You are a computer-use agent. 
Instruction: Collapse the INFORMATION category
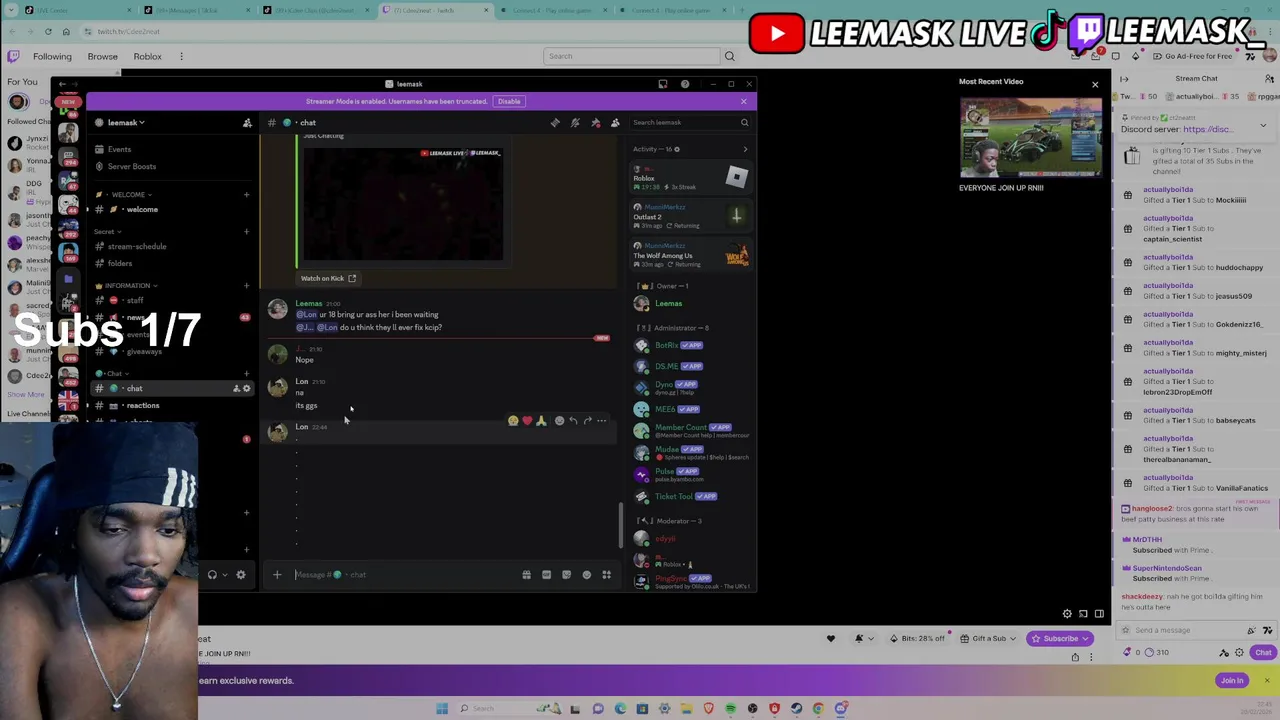(x=127, y=286)
